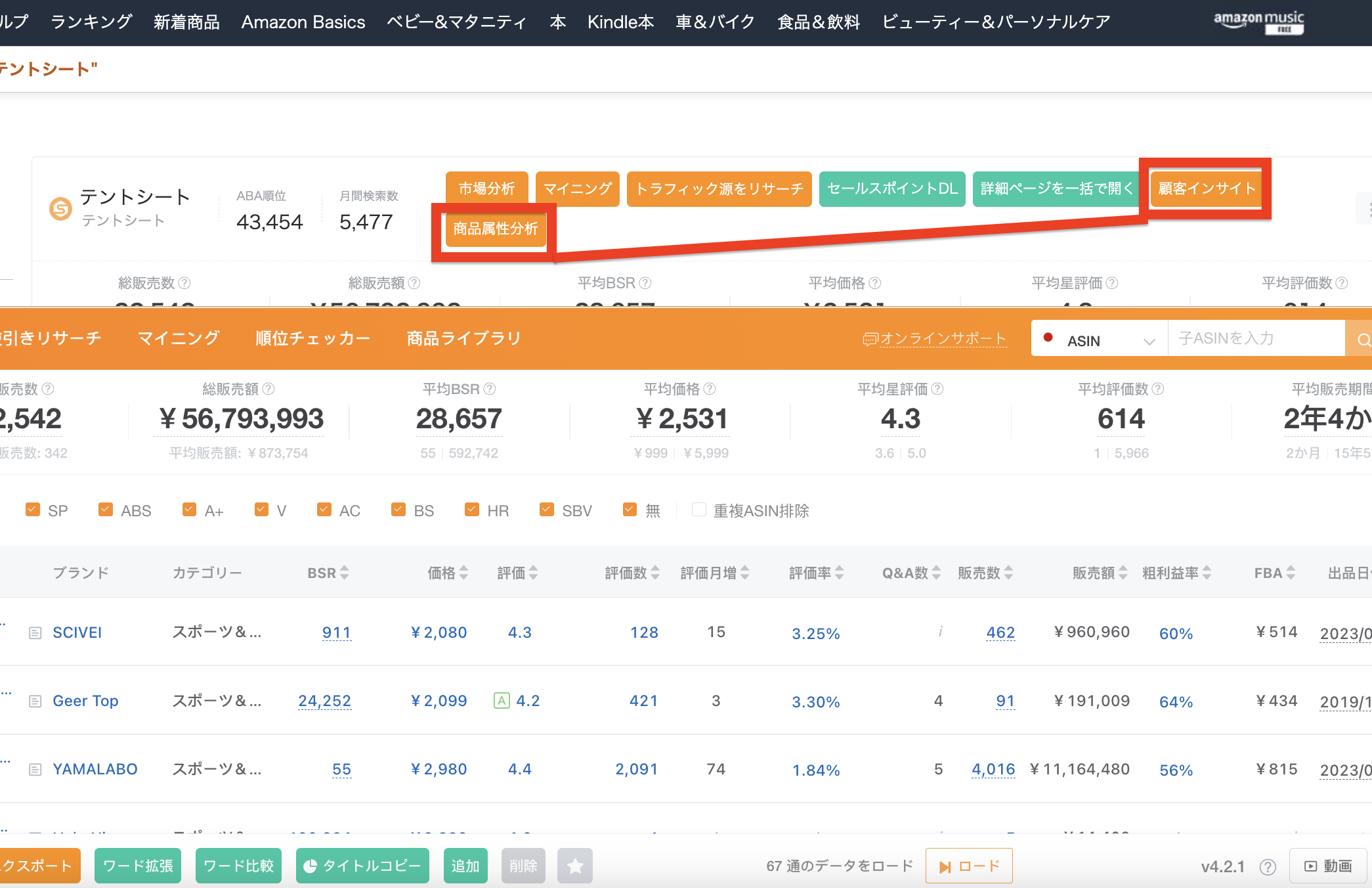Uncheck the SBV checkbox
Image resolution: width=1372 pixels, height=888 pixels.
click(x=546, y=510)
